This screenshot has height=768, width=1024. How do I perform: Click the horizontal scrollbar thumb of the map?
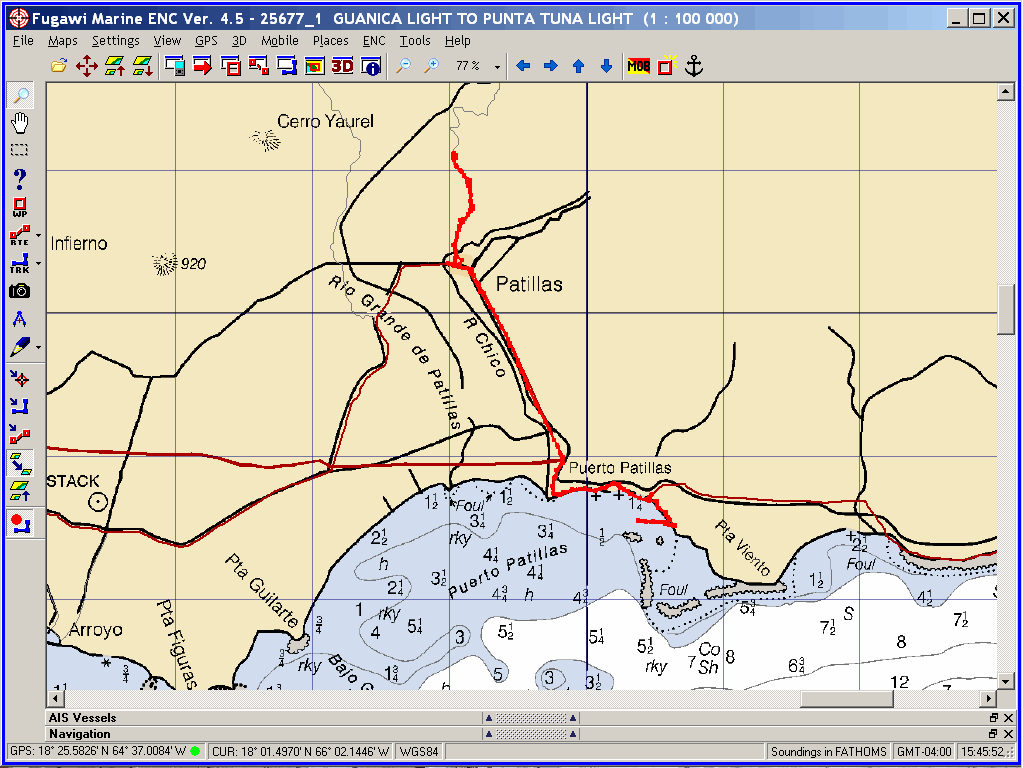tap(846, 698)
